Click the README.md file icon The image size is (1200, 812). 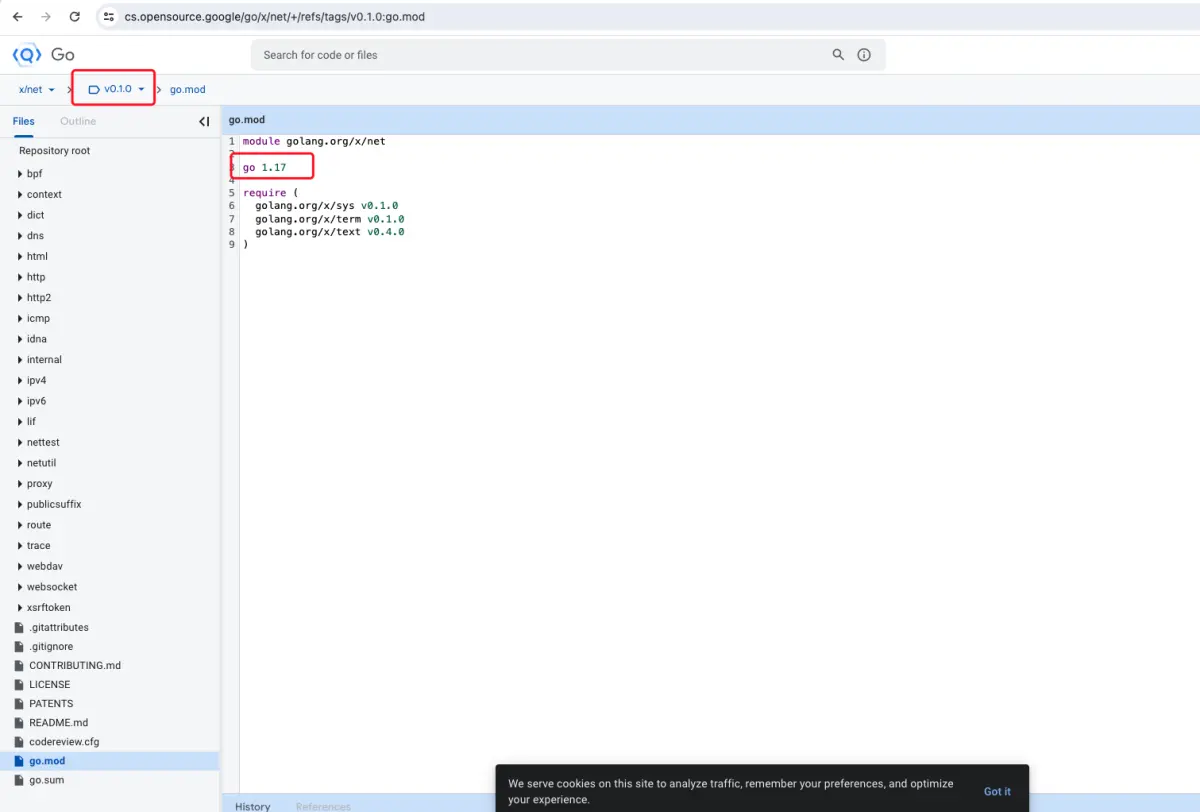tap(19, 723)
